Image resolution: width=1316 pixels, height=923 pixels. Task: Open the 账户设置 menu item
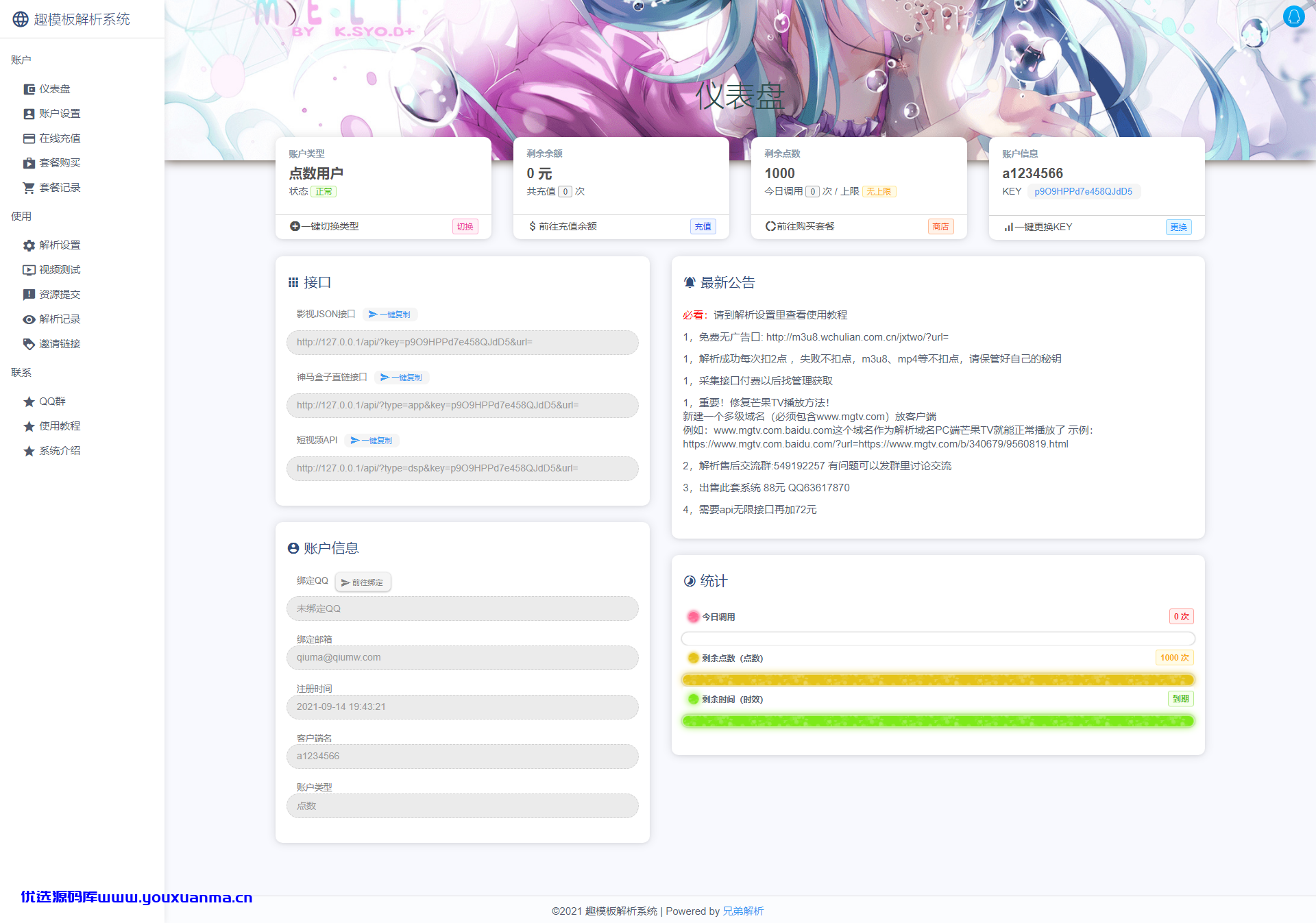click(x=60, y=114)
